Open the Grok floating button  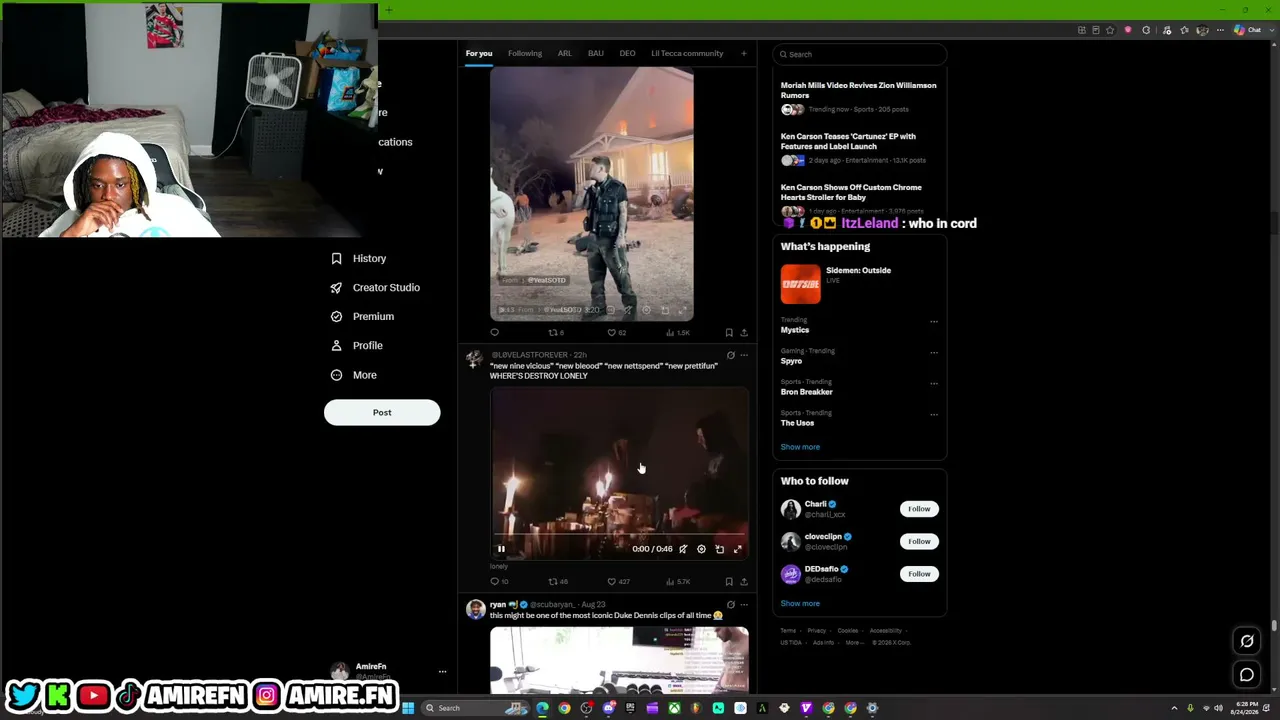point(1247,641)
